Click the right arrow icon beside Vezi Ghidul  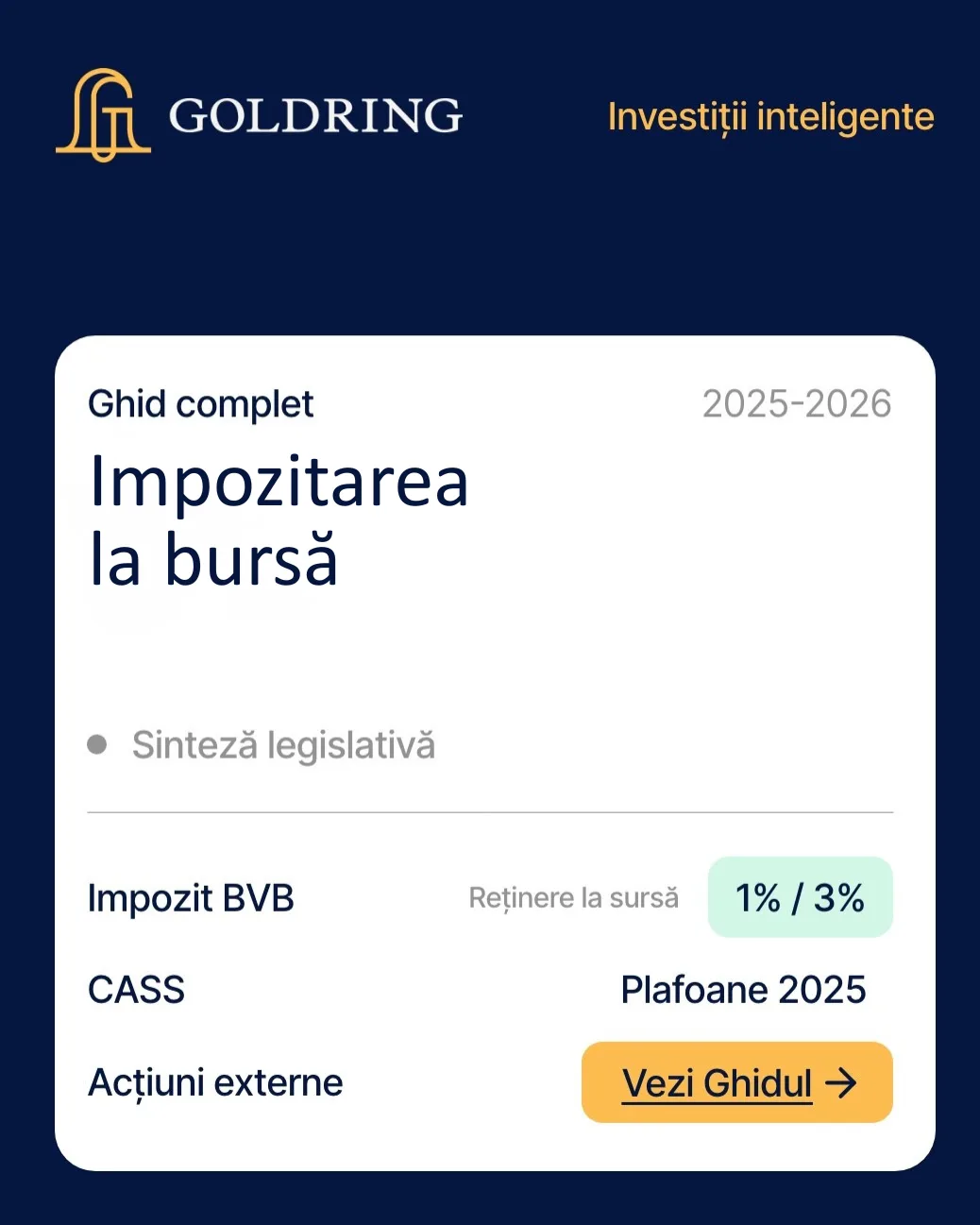(841, 1082)
